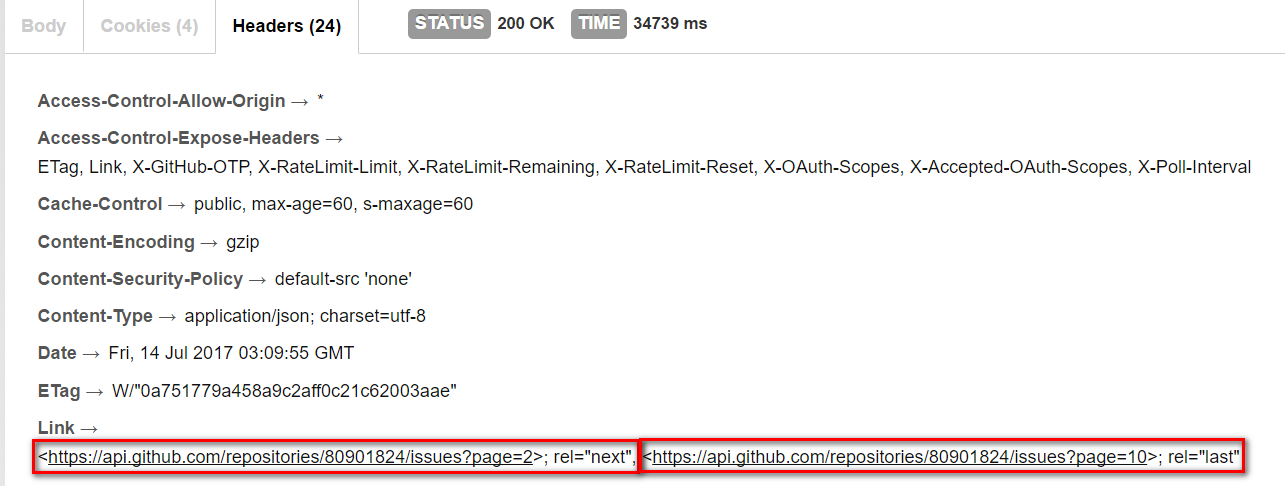
Task: Click the Link header name
Action: coord(56,428)
